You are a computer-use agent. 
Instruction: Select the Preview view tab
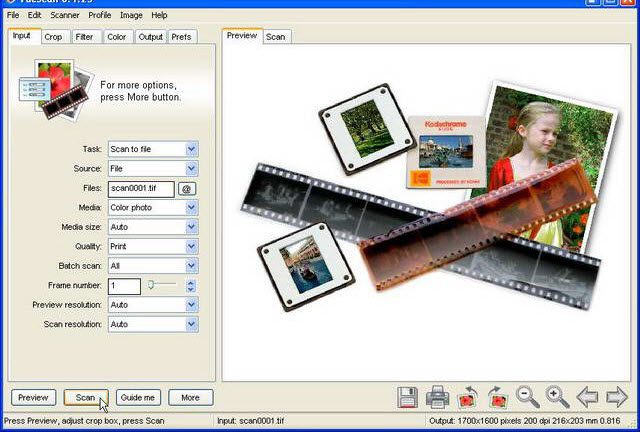click(242, 36)
